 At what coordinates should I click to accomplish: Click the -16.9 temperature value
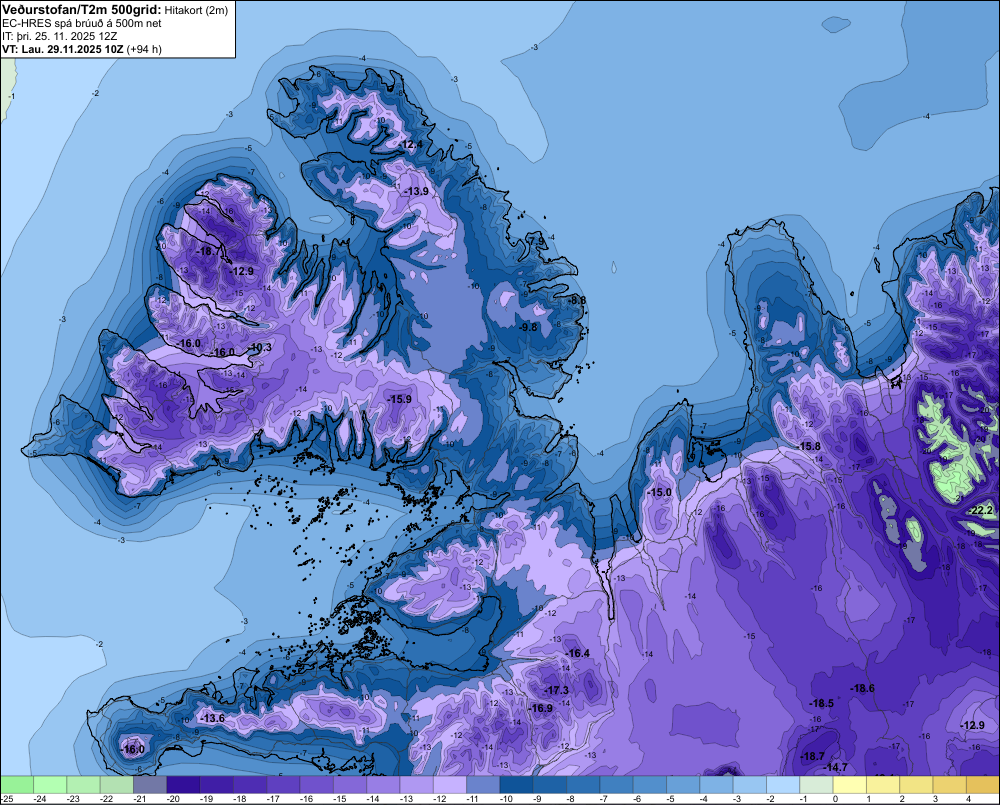541,708
